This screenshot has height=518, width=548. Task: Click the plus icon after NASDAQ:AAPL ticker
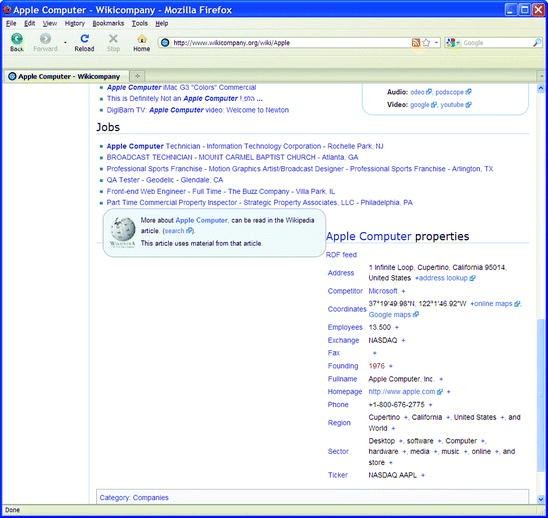(423, 475)
